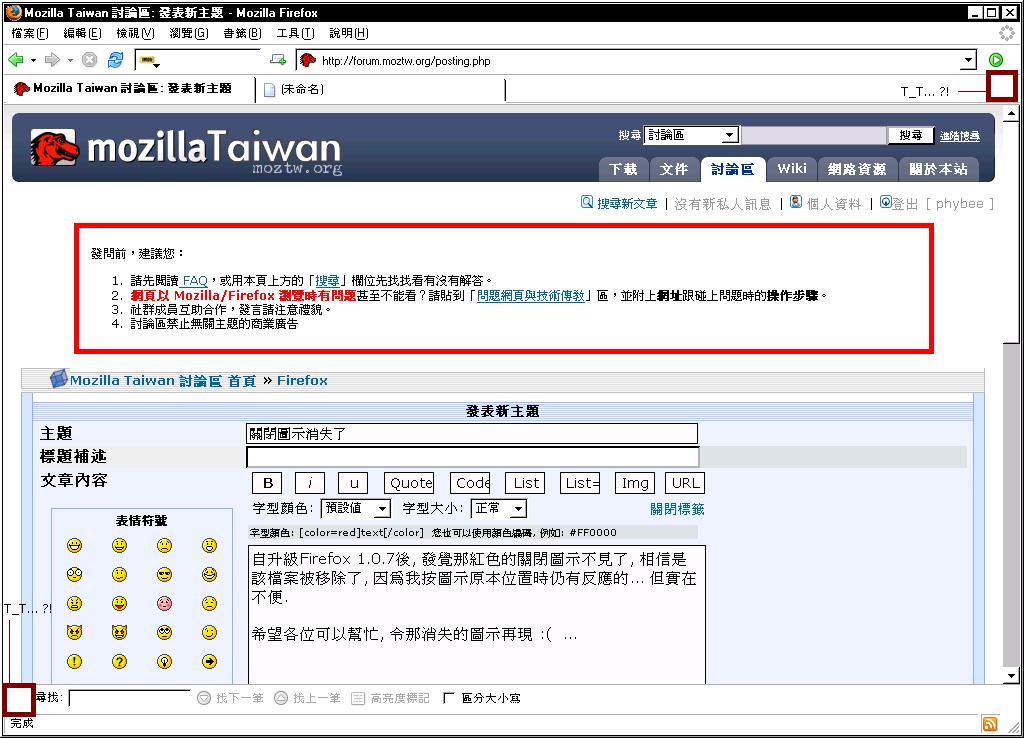Open the FAQ link in the notice
The width and height of the screenshot is (1024, 738).
click(x=195, y=281)
